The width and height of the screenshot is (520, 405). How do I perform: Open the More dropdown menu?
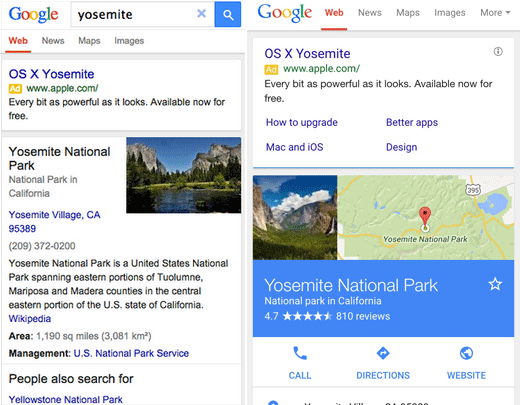click(495, 13)
